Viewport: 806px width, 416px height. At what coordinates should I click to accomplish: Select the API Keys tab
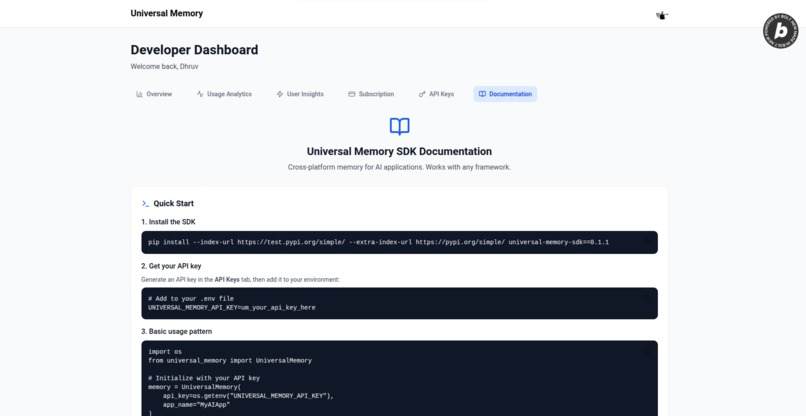(x=436, y=94)
